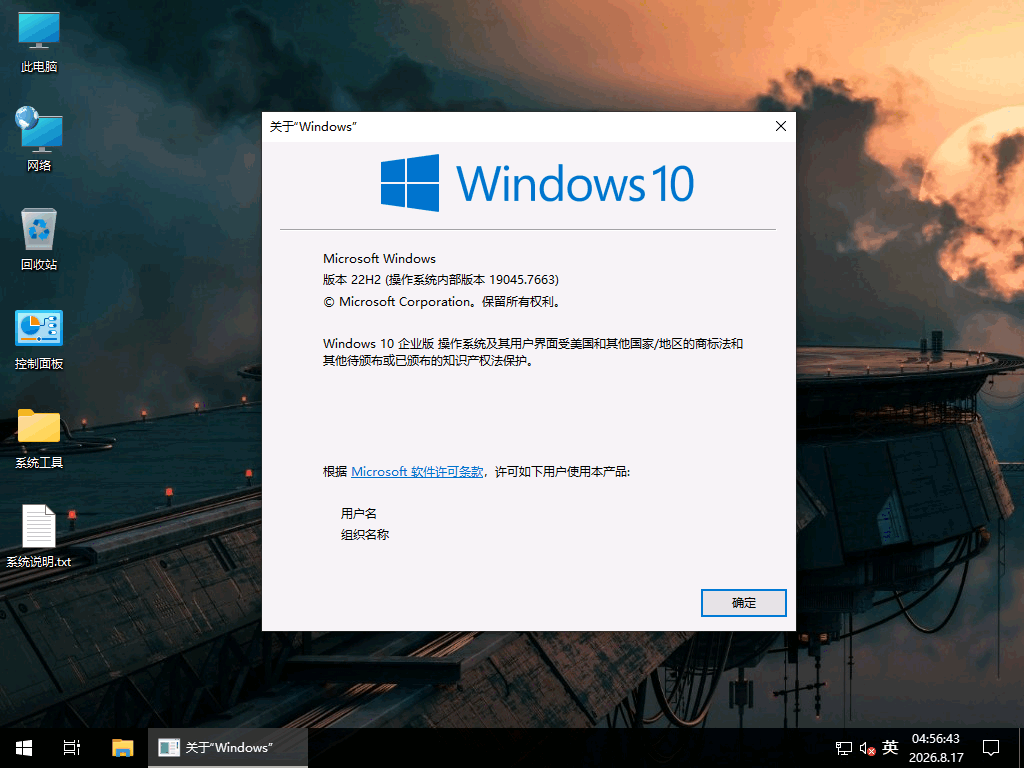Select the 回收站 recycle bin icon
This screenshot has height=768, width=1024.
click(39, 239)
